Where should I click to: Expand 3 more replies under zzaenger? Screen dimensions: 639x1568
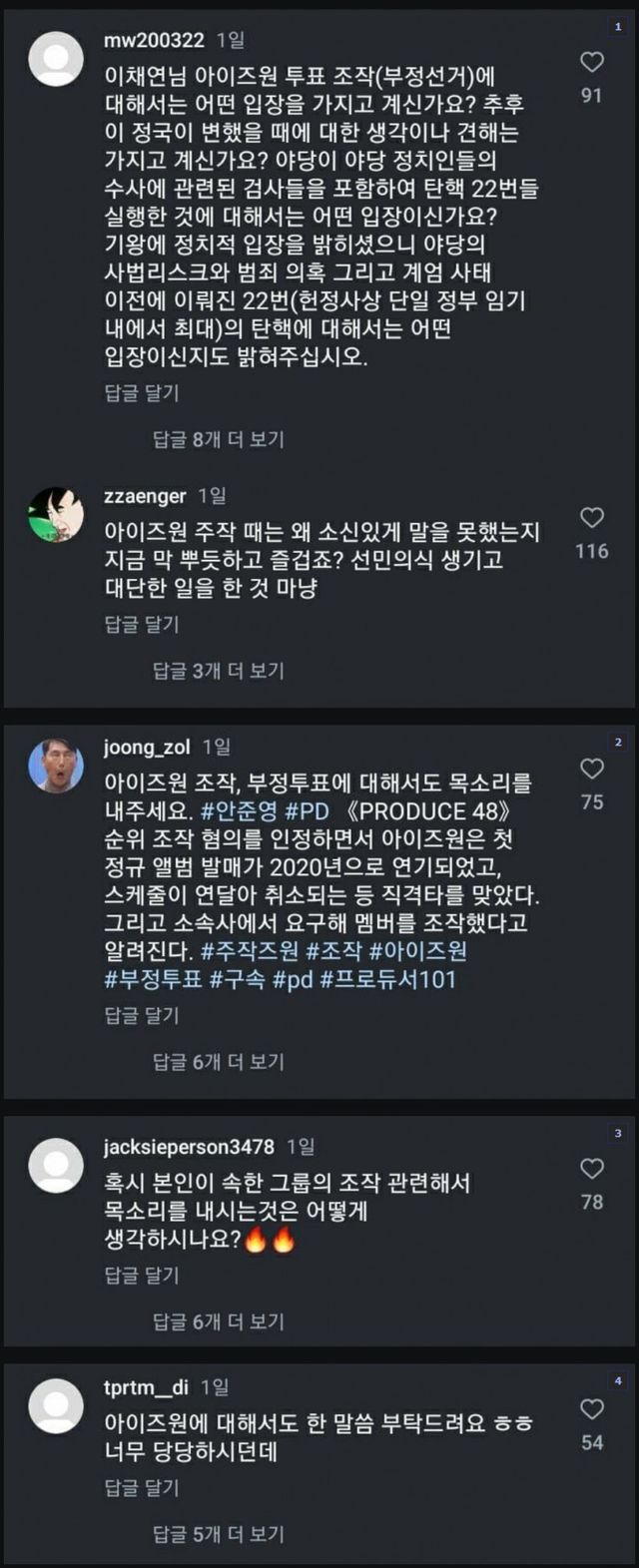(x=219, y=671)
